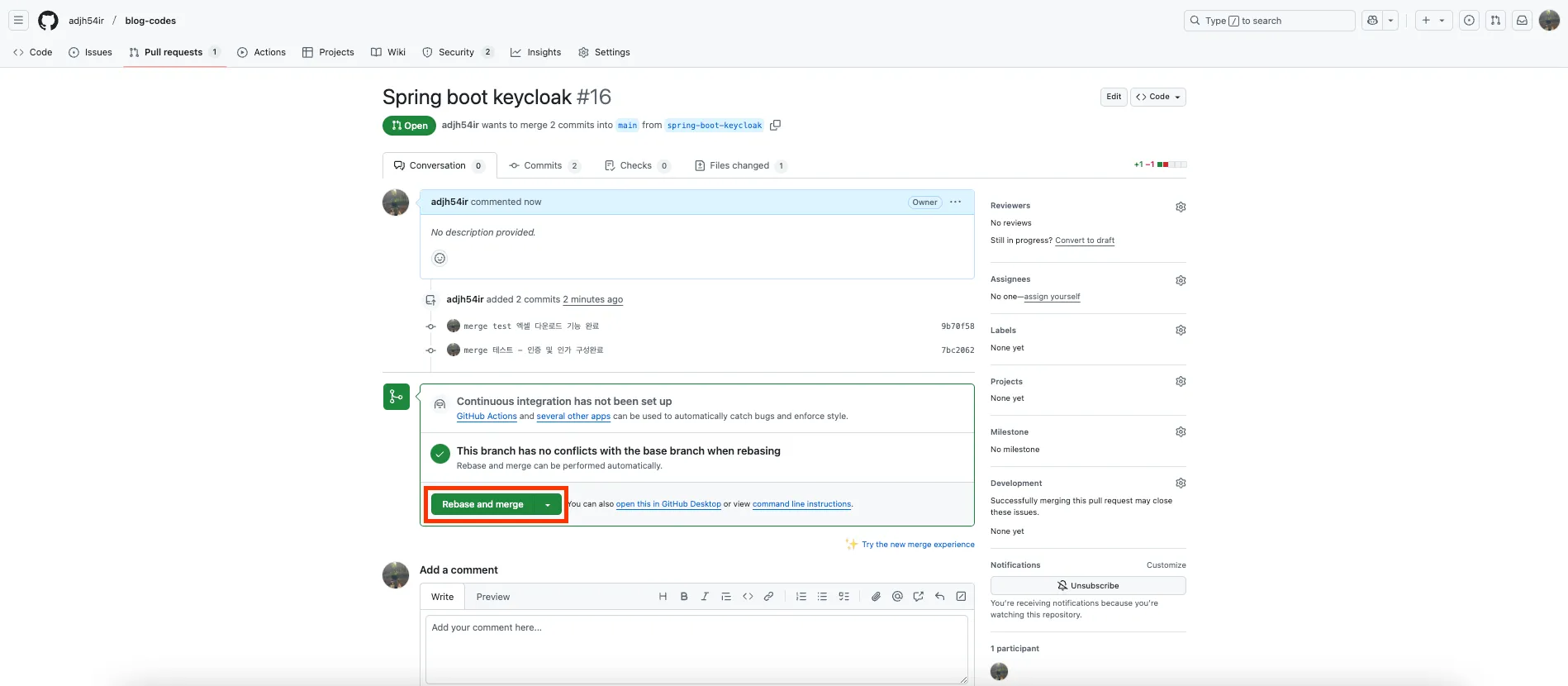This screenshot has height=686, width=1568.
Task: Click Edit pull request title button
Action: [x=1114, y=97]
